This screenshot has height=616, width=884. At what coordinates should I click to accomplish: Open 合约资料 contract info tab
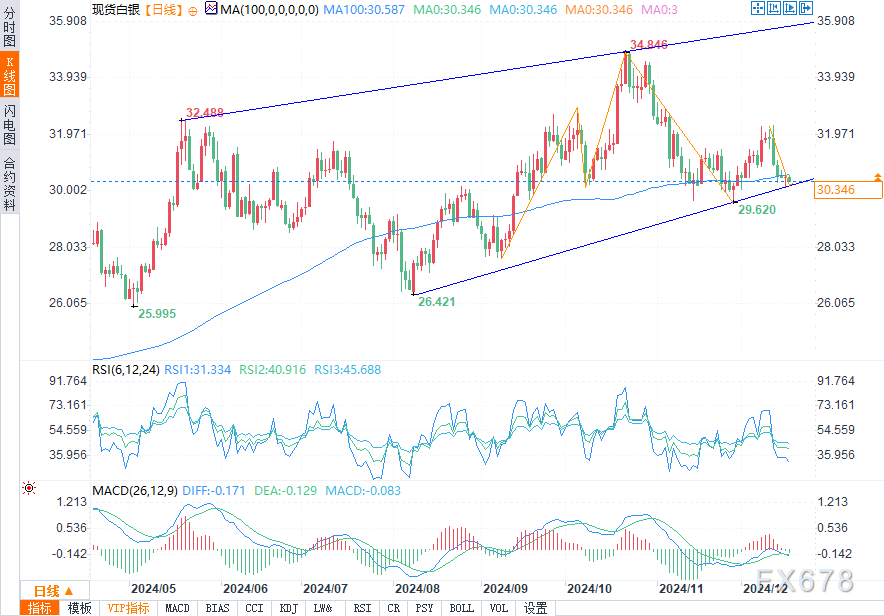[10, 183]
